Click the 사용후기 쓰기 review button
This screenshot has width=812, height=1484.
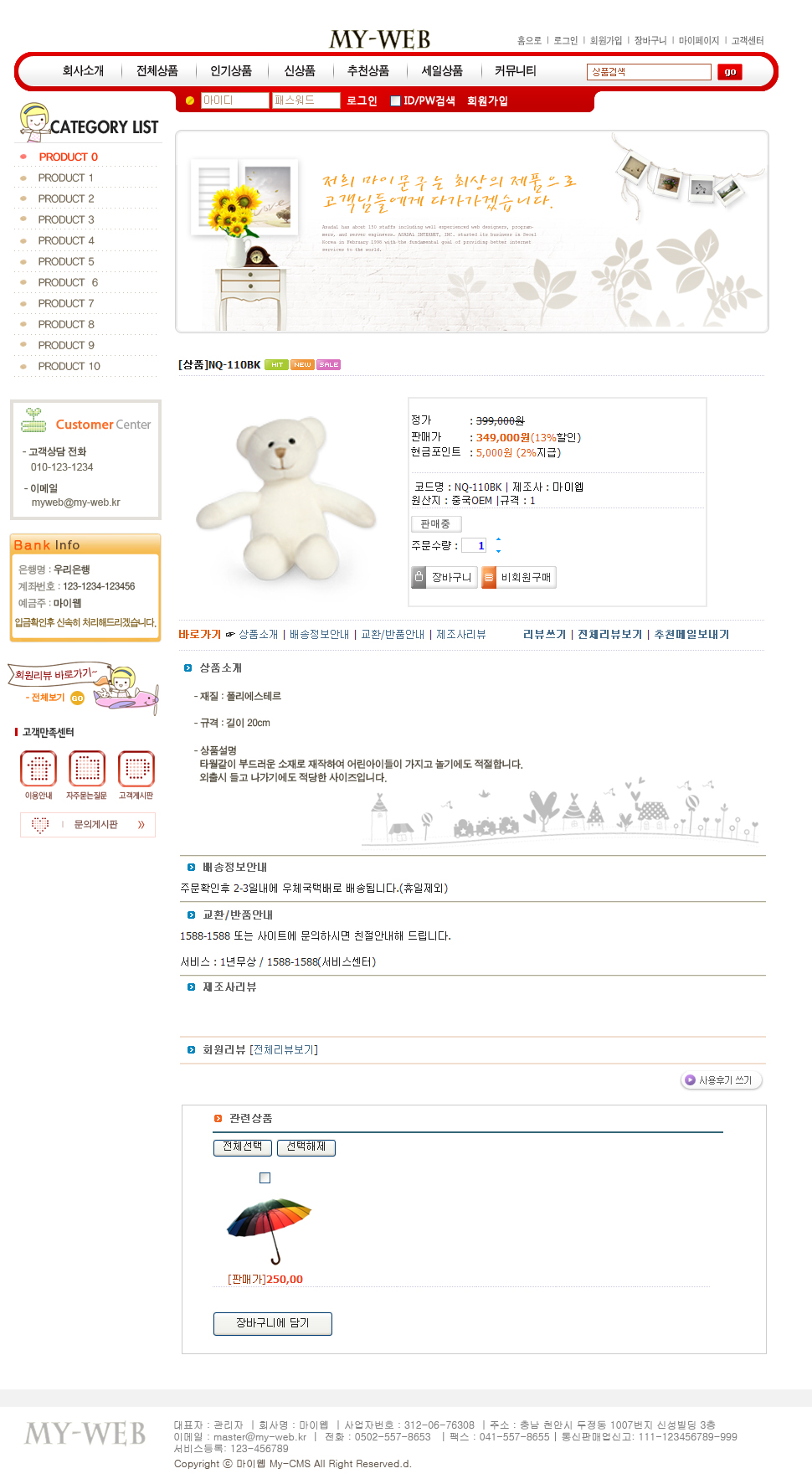click(x=722, y=1080)
